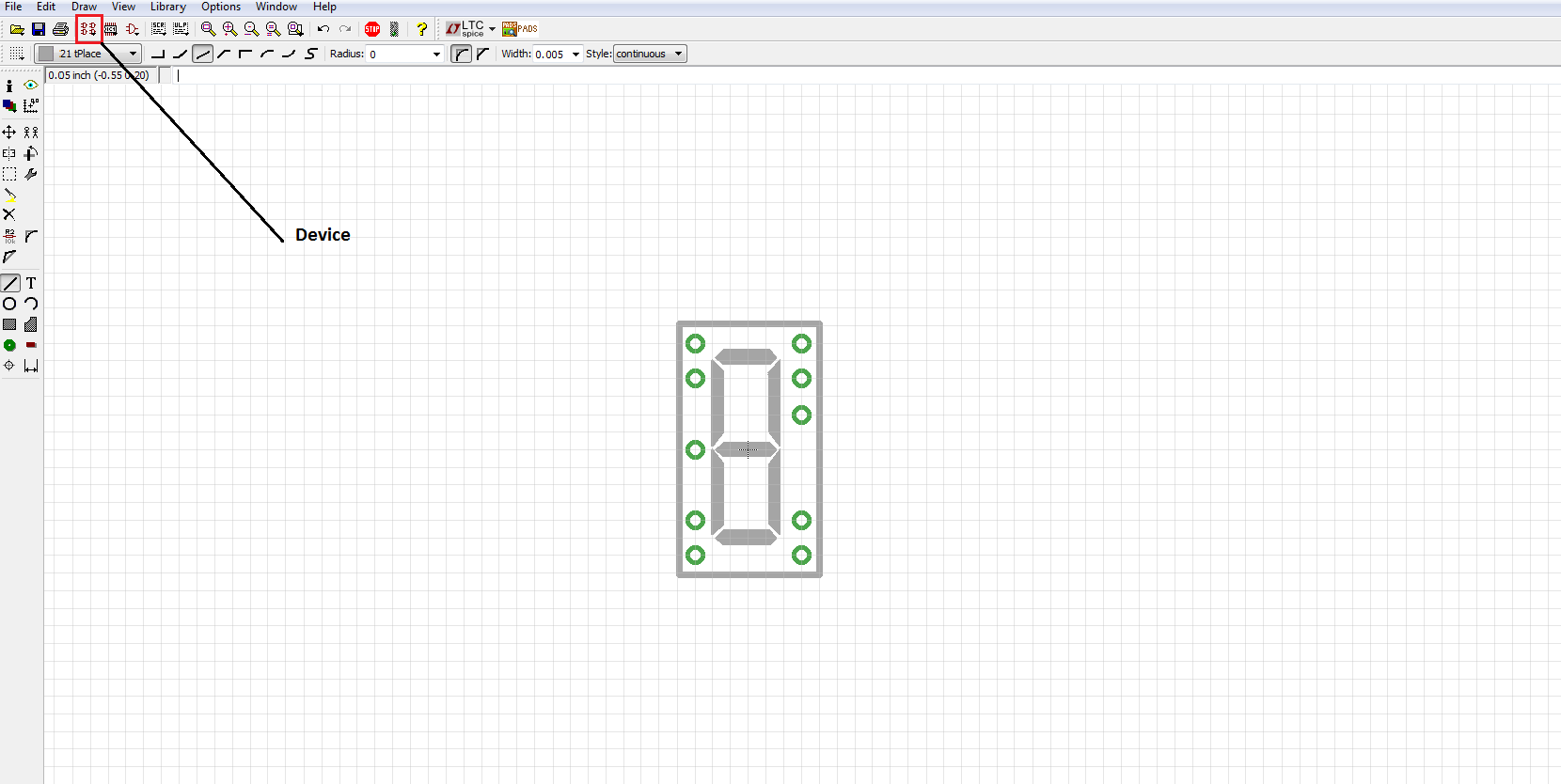Open the Package editor icon

point(111,29)
